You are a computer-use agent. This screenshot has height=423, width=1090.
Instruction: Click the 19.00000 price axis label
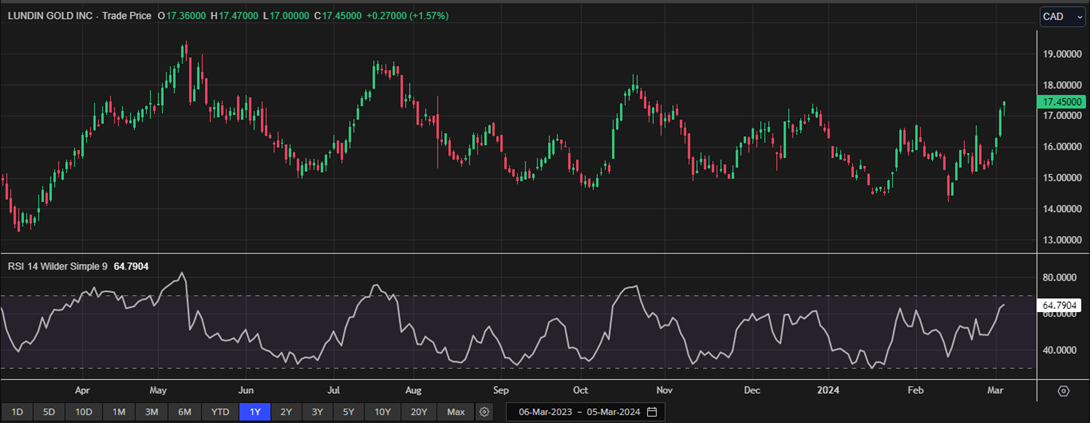point(1061,54)
